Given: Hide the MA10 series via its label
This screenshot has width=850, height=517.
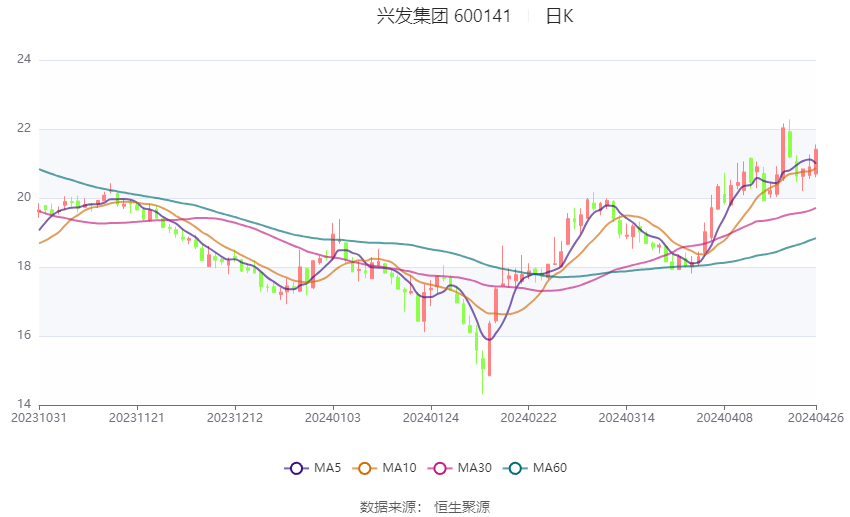Looking at the screenshot, I should 399,468.
